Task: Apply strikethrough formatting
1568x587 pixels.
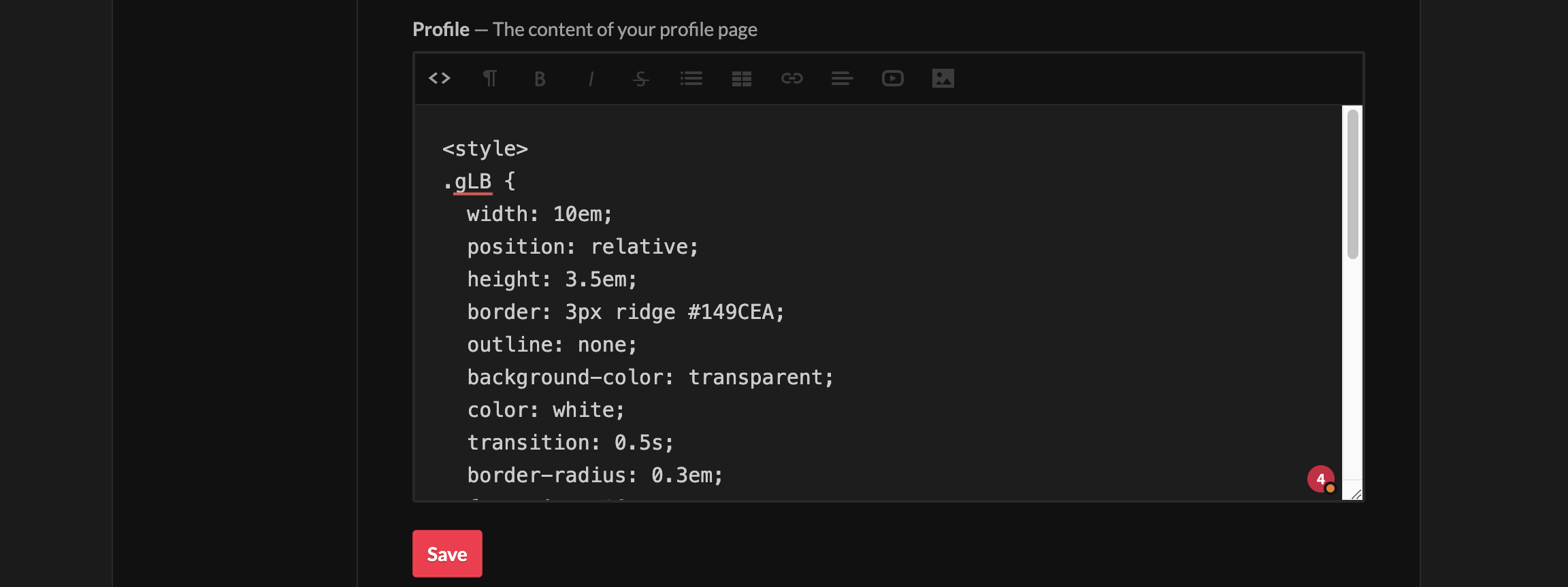Action: pos(640,79)
